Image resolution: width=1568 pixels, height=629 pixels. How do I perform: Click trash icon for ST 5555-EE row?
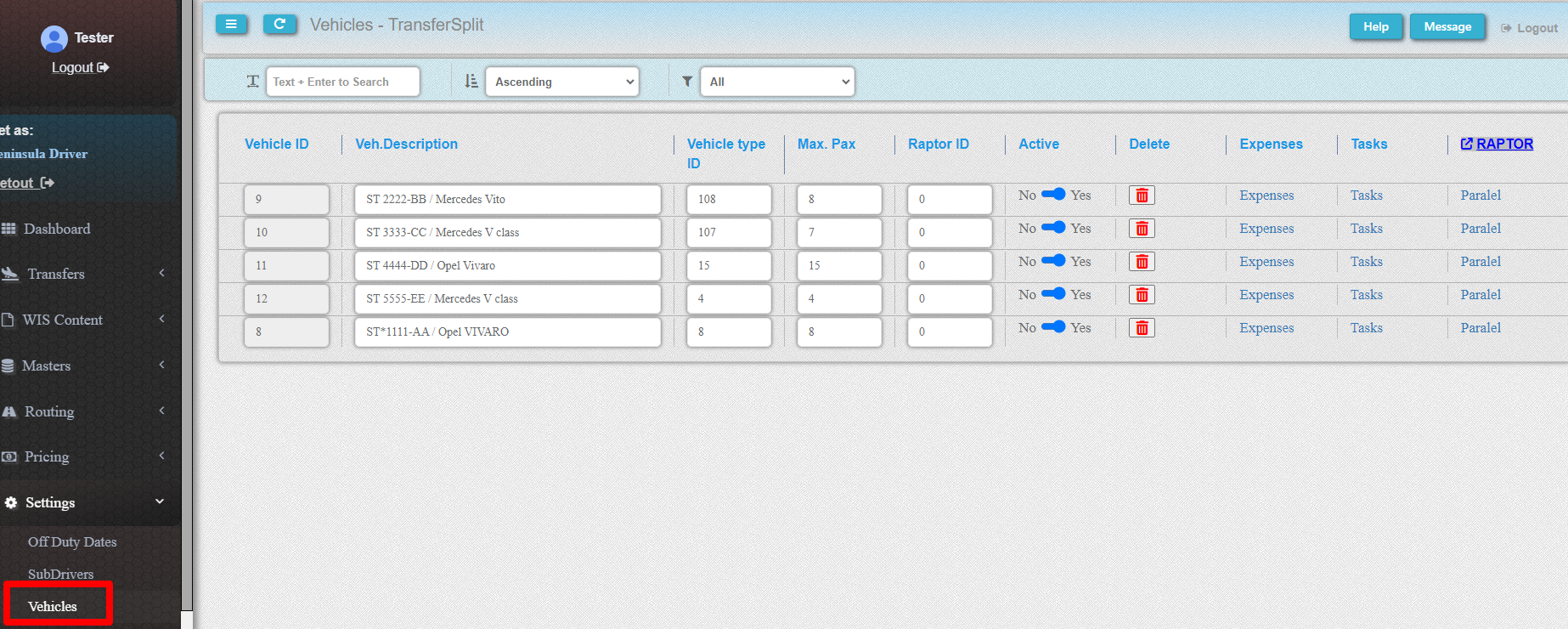[x=1142, y=295]
